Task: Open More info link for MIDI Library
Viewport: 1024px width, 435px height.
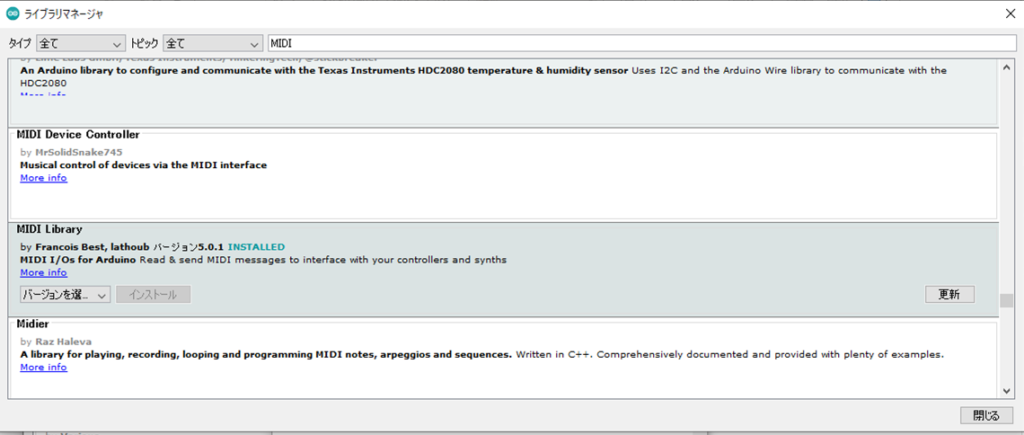Action: (x=43, y=272)
